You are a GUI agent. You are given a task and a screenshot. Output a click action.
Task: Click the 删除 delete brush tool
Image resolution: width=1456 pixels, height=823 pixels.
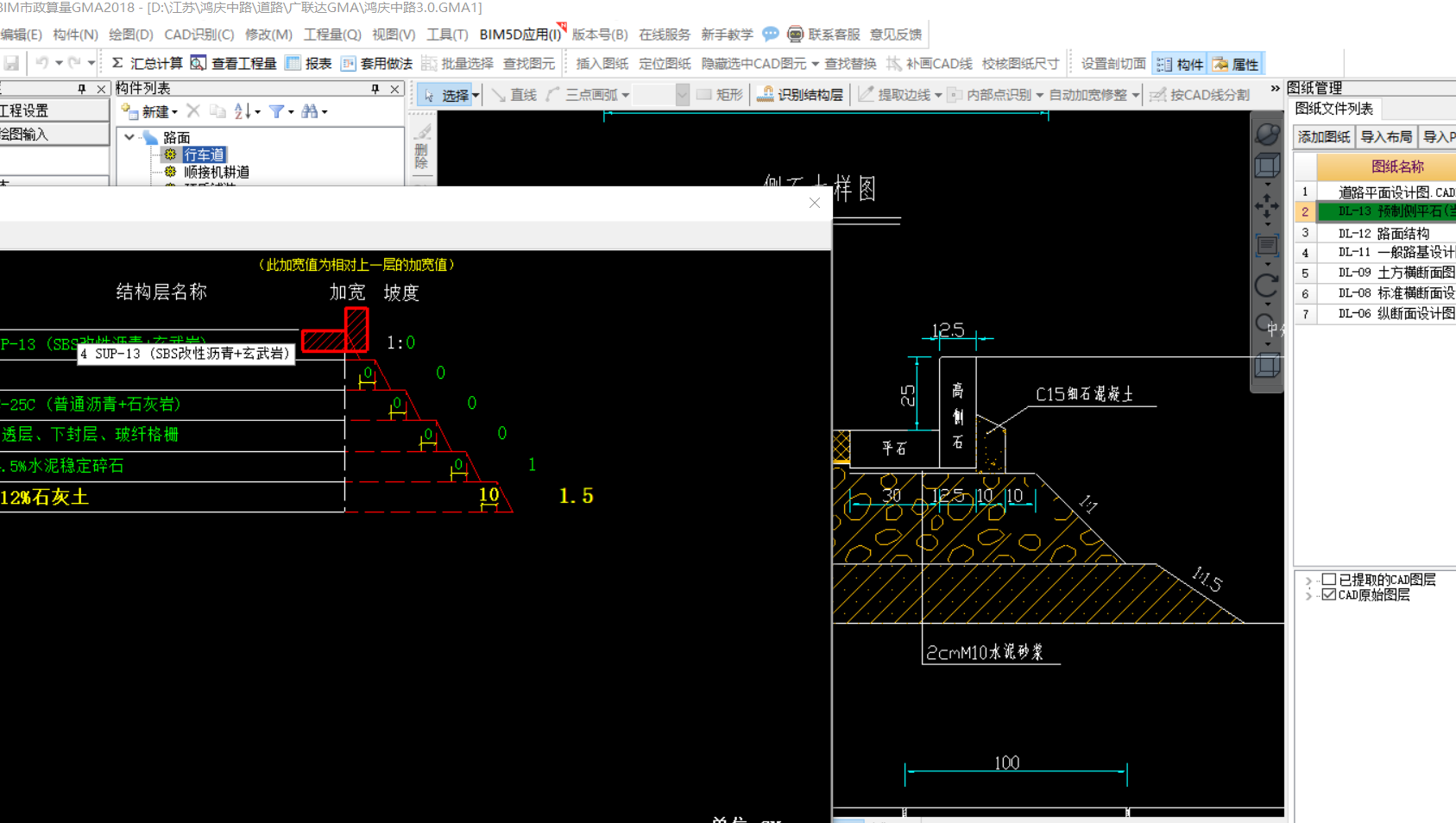[422, 147]
